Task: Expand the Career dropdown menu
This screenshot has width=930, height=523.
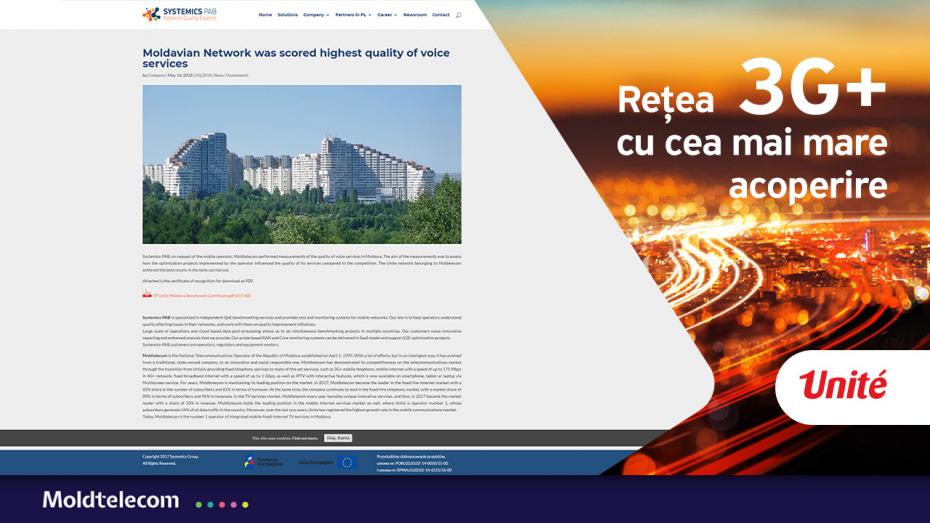Action: coord(387,15)
